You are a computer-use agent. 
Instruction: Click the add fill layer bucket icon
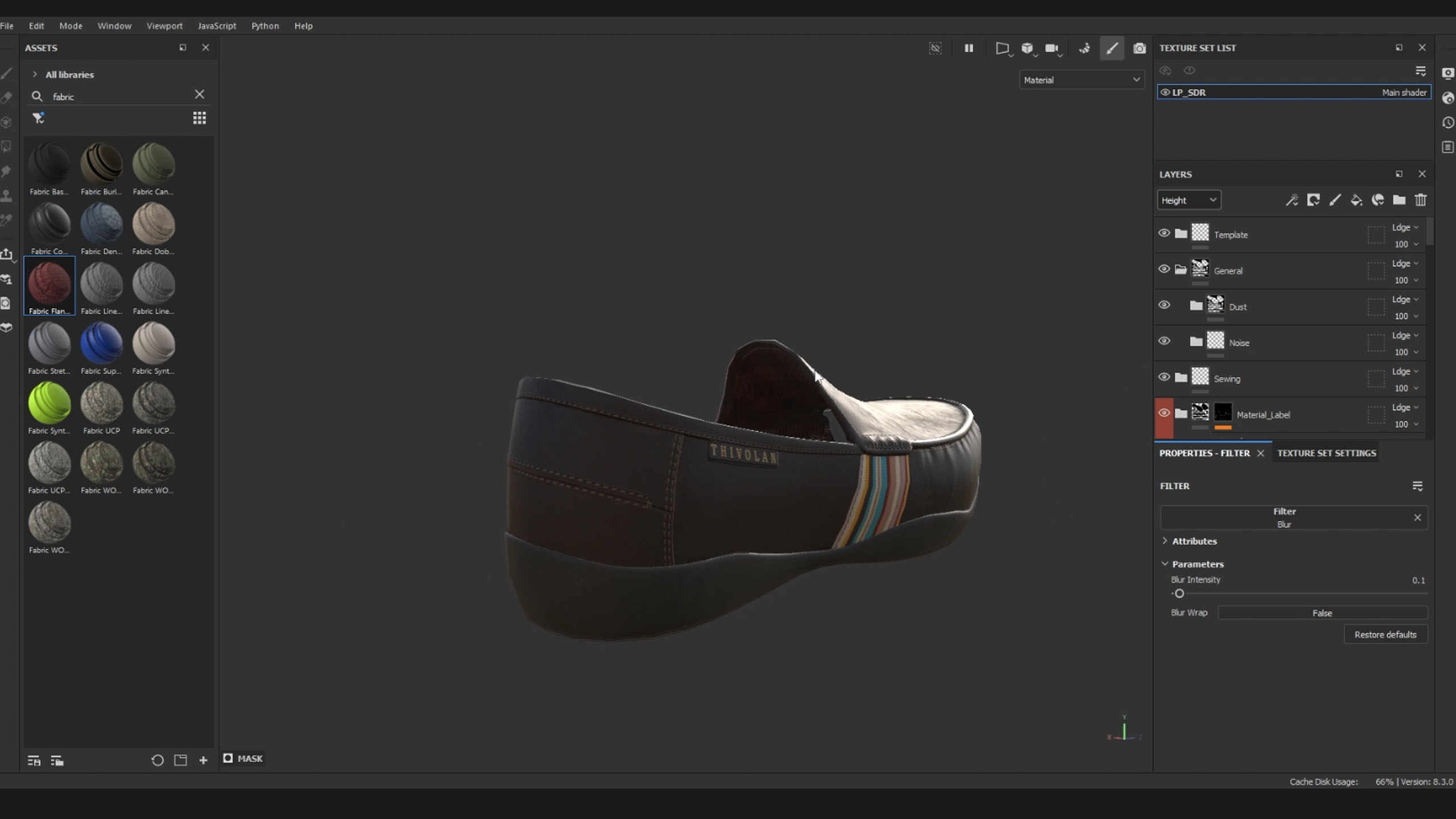pyautogui.click(x=1356, y=200)
